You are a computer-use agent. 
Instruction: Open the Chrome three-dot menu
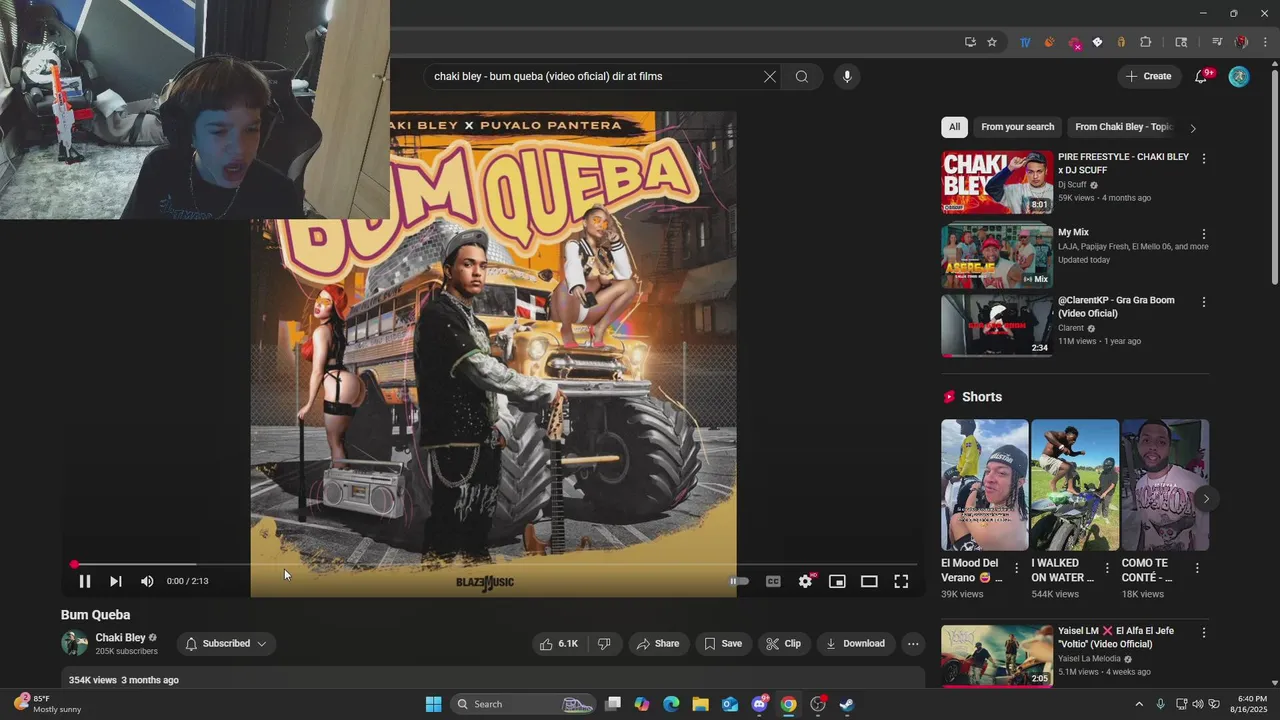[1265, 42]
